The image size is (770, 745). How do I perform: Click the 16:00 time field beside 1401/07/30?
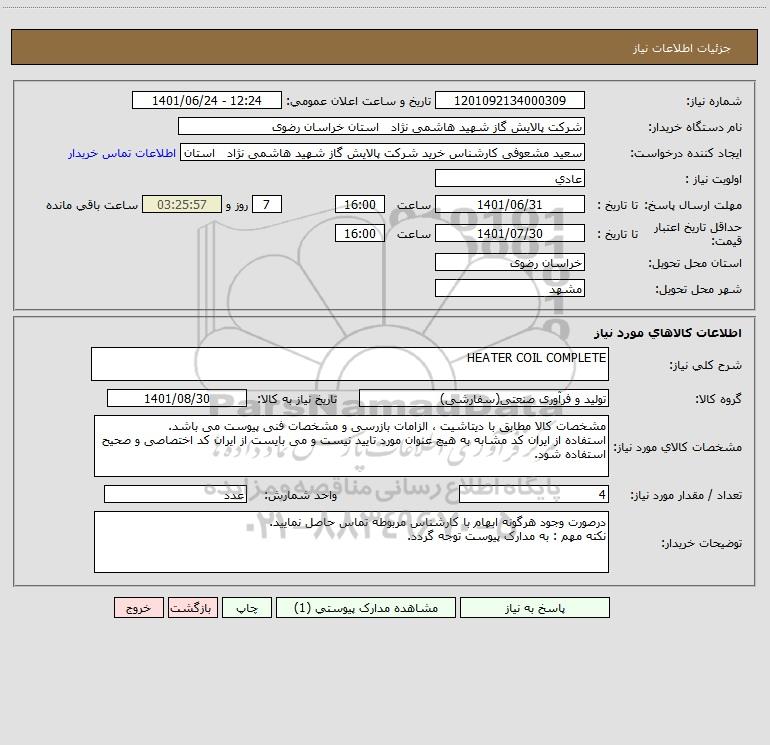tap(359, 233)
